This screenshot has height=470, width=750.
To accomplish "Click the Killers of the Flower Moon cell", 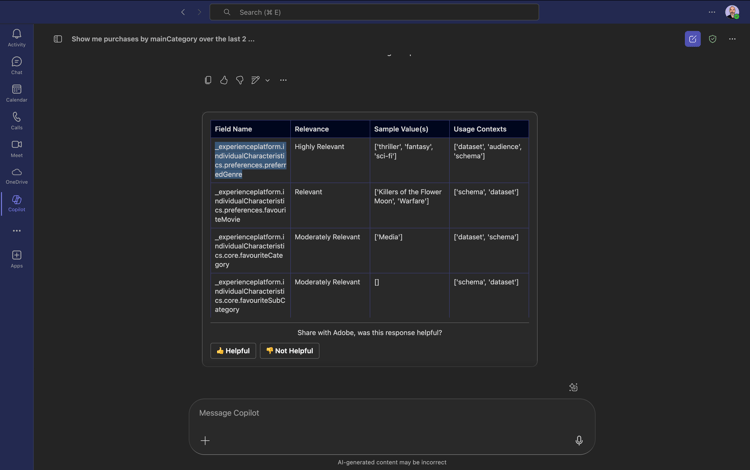I will pyautogui.click(x=409, y=206).
